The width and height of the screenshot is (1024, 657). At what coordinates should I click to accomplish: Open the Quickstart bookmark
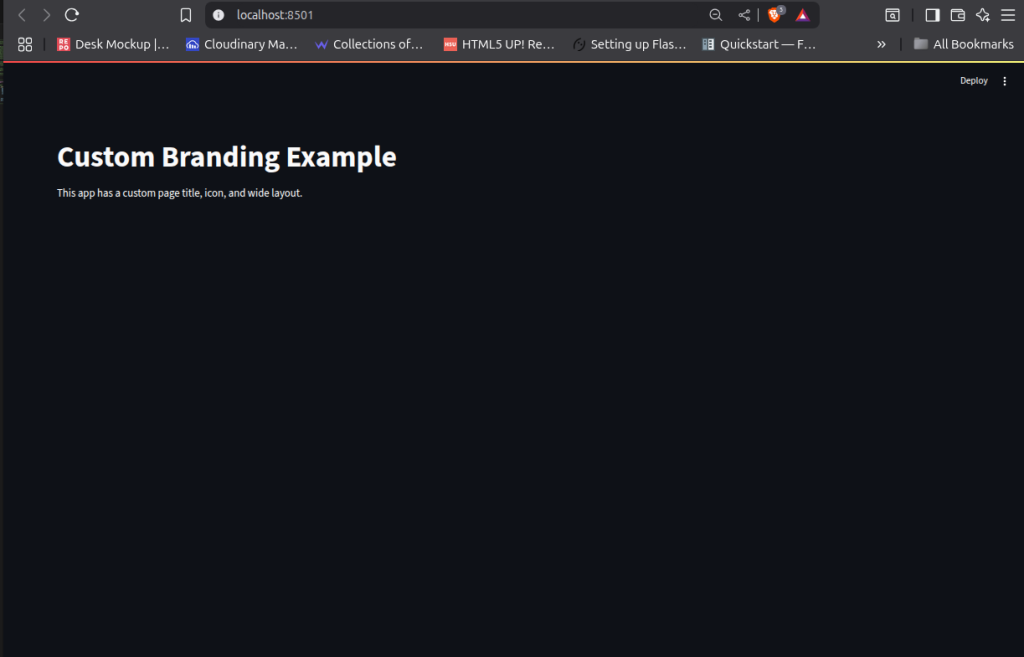point(759,44)
